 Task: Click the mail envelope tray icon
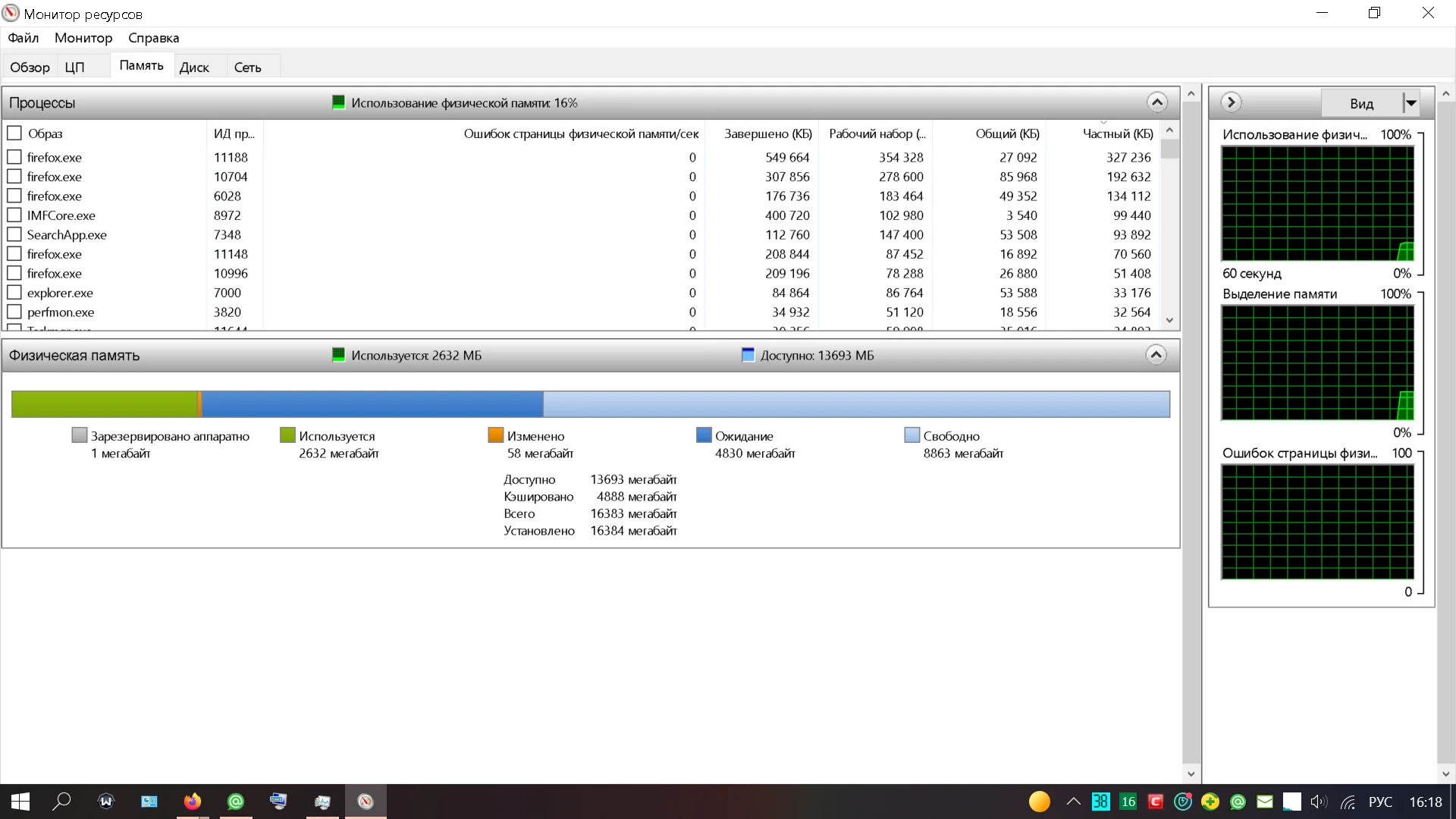(1265, 802)
